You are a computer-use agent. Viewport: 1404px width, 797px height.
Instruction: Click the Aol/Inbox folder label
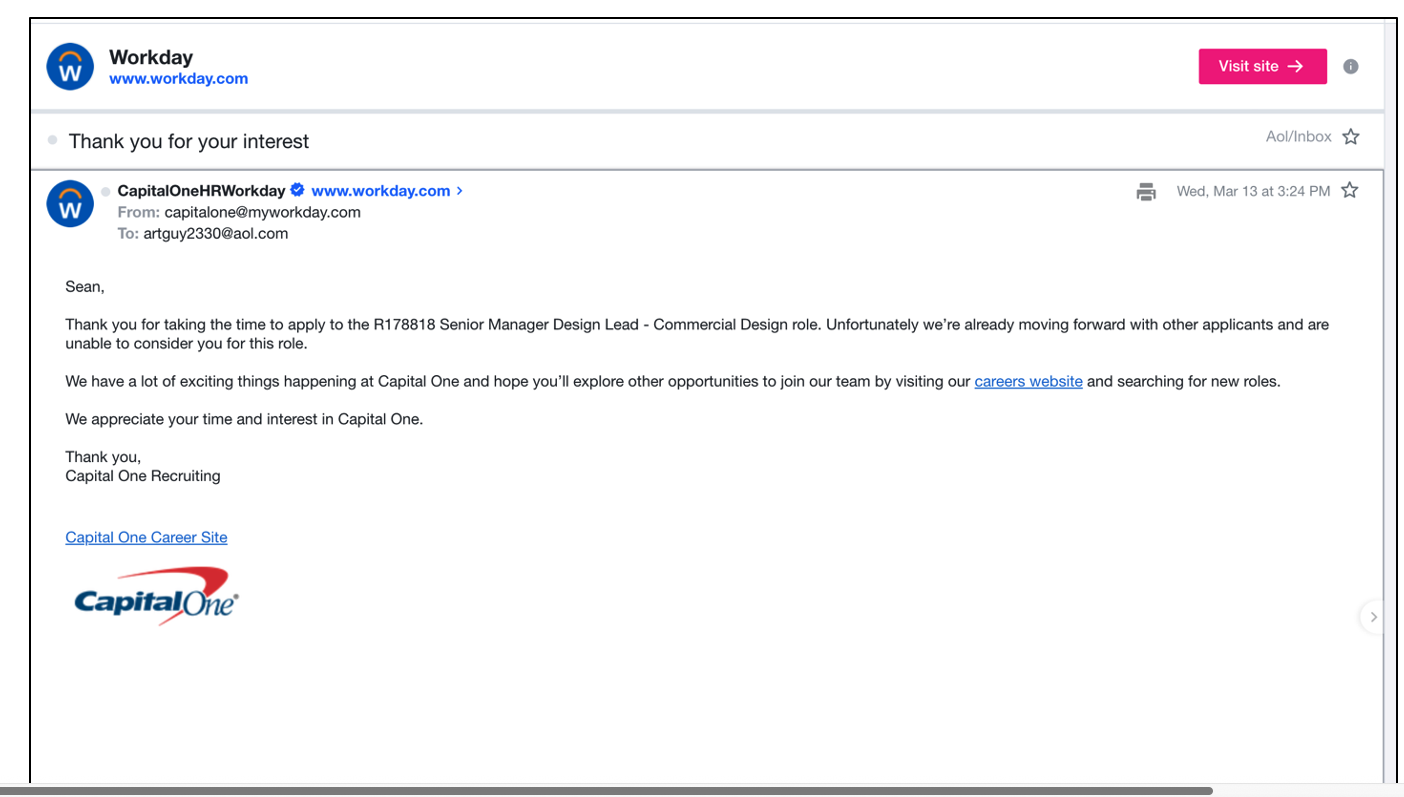pos(1298,136)
